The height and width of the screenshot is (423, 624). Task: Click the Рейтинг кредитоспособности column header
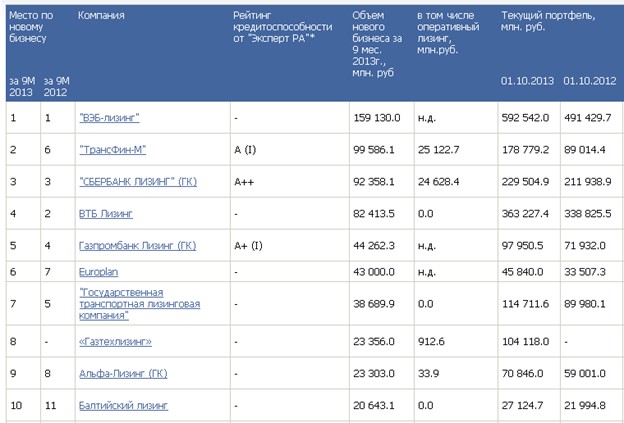(x=283, y=27)
